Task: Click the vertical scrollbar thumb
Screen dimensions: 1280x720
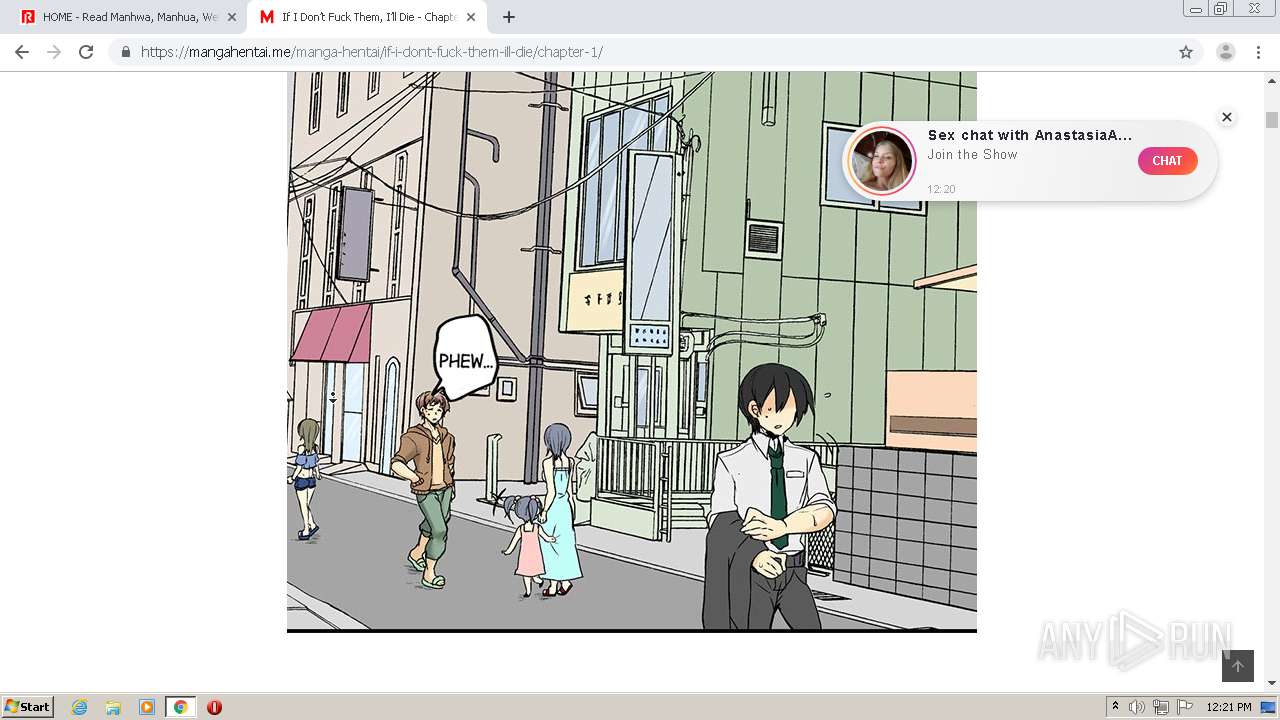Action: click(1272, 120)
